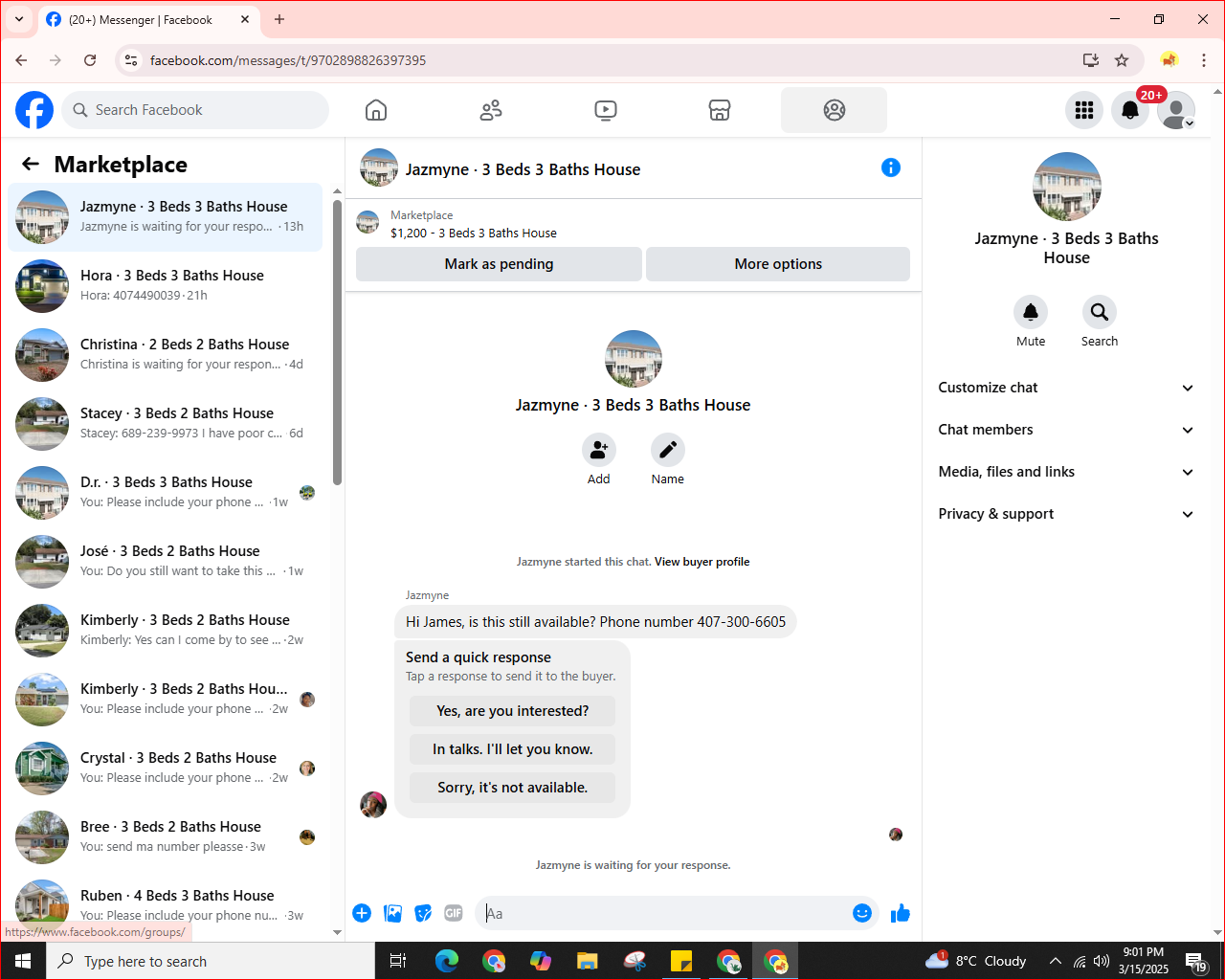Expand Chat members section
Screen dimensions: 1225x980
(x=1066, y=430)
